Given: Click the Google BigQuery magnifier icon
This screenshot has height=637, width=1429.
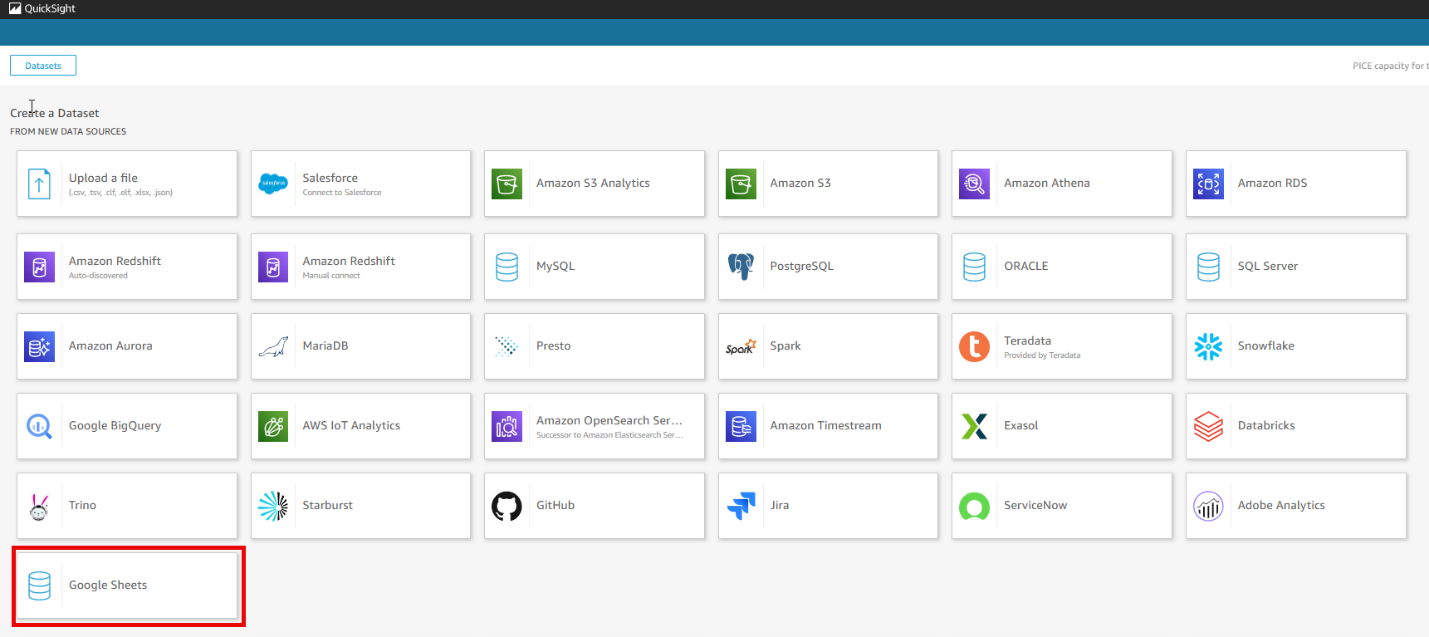Looking at the screenshot, I should click(x=39, y=426).
